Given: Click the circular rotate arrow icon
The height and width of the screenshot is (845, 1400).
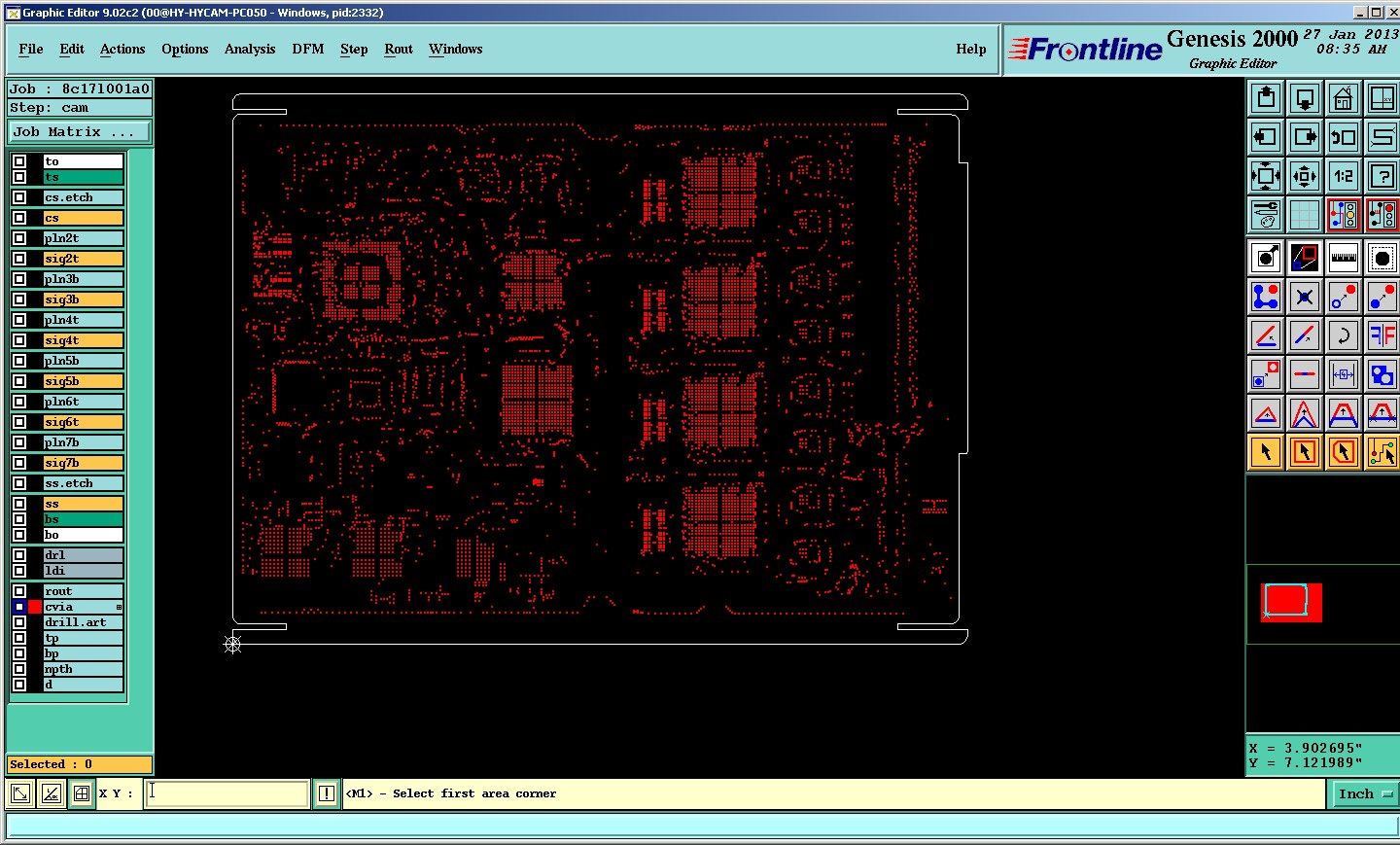Looking at the screenshot, I should (1344, 335).
